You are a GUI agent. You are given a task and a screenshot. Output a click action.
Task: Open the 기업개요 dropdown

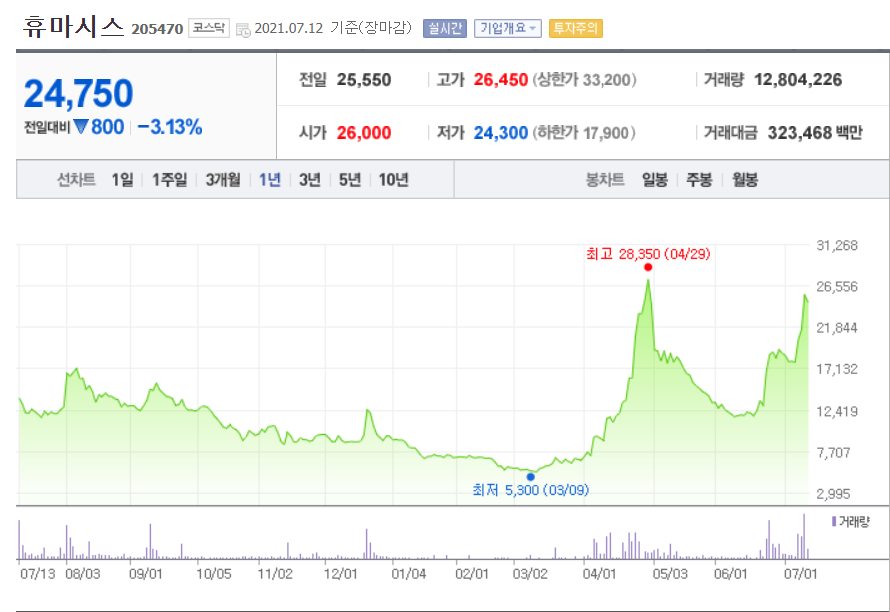point(507,28)
